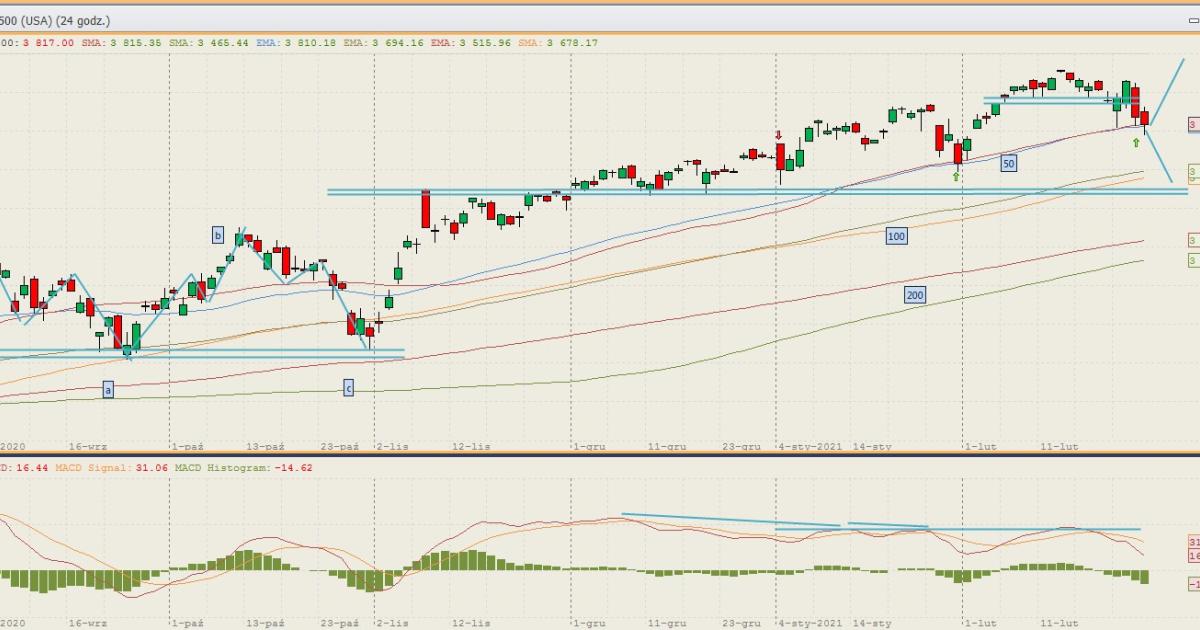Select the upward projected blue line at right edge
1200x630 pixels.
[x=1168, y=89]
